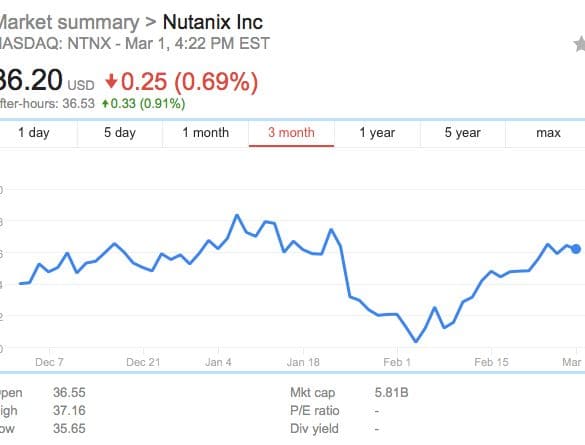Click the Jan 4 date label
585x445 pixels.
[x=218, y=362]
